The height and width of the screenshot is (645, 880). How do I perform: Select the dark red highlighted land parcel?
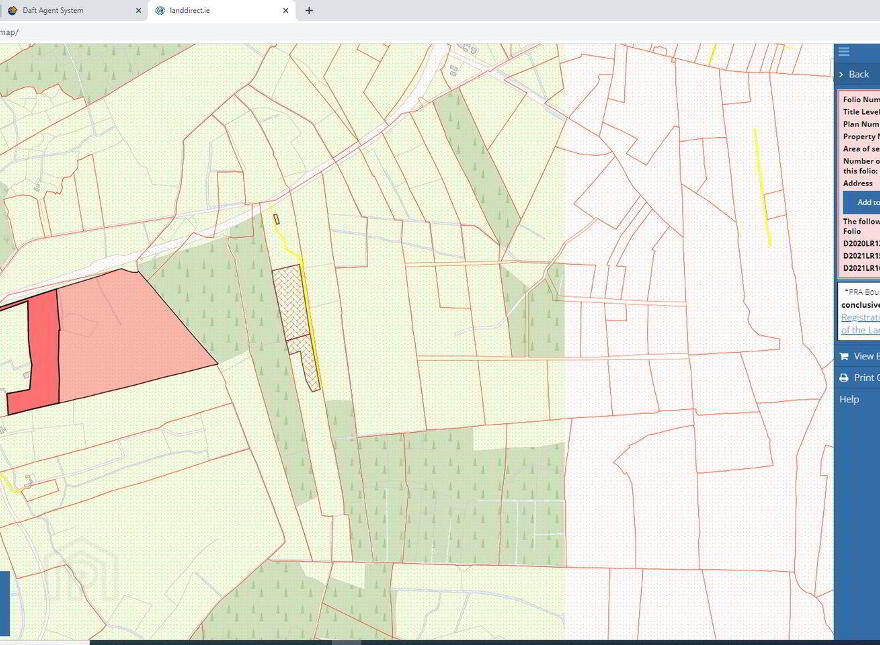pyautogui.click(x=45, y=348)
